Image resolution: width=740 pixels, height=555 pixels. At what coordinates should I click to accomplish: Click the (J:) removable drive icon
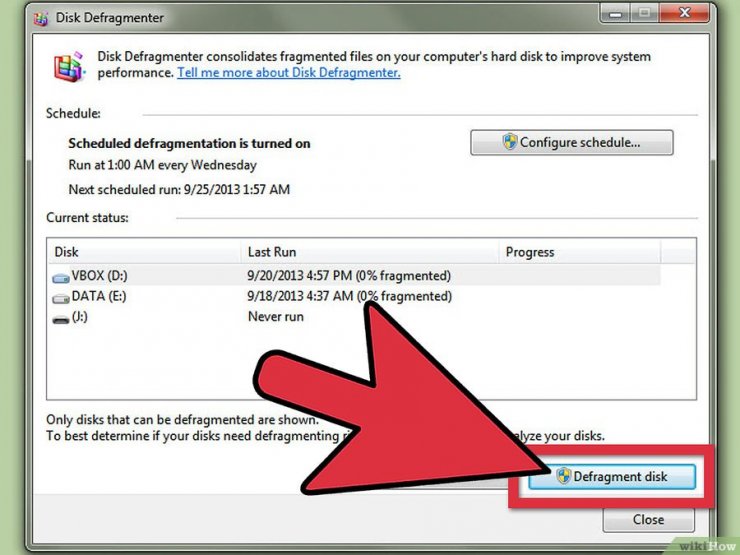coord(60,320)
